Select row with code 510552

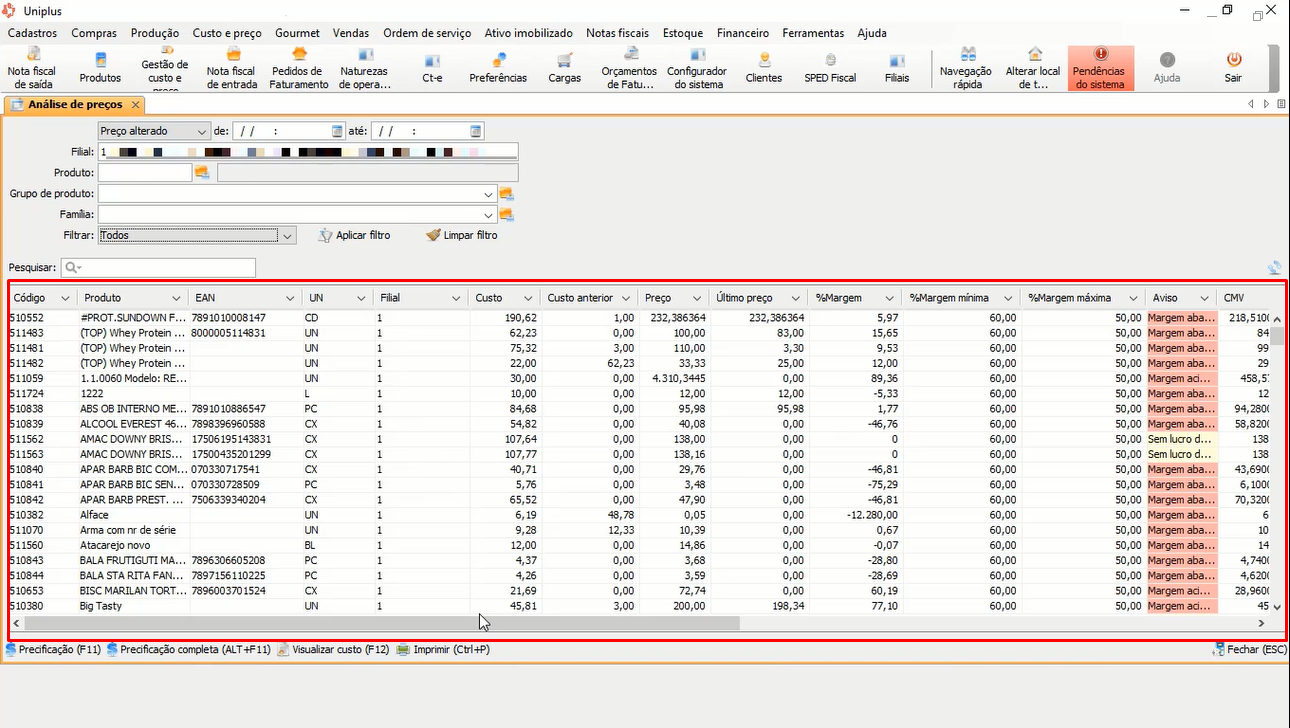(x=640, y=318)
